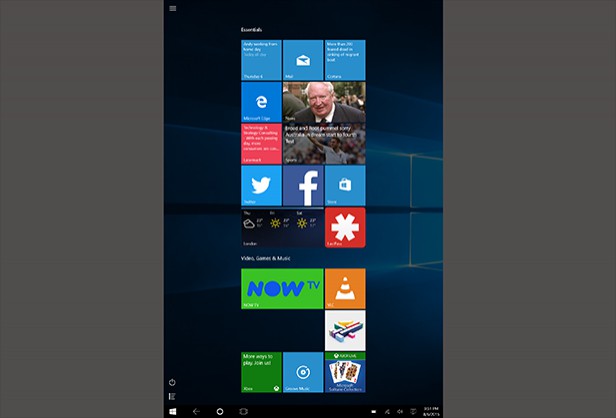The height and width of the screenshot is (418, 616).
Task: Click the Essentials group heading
Action: coord(251,29)
